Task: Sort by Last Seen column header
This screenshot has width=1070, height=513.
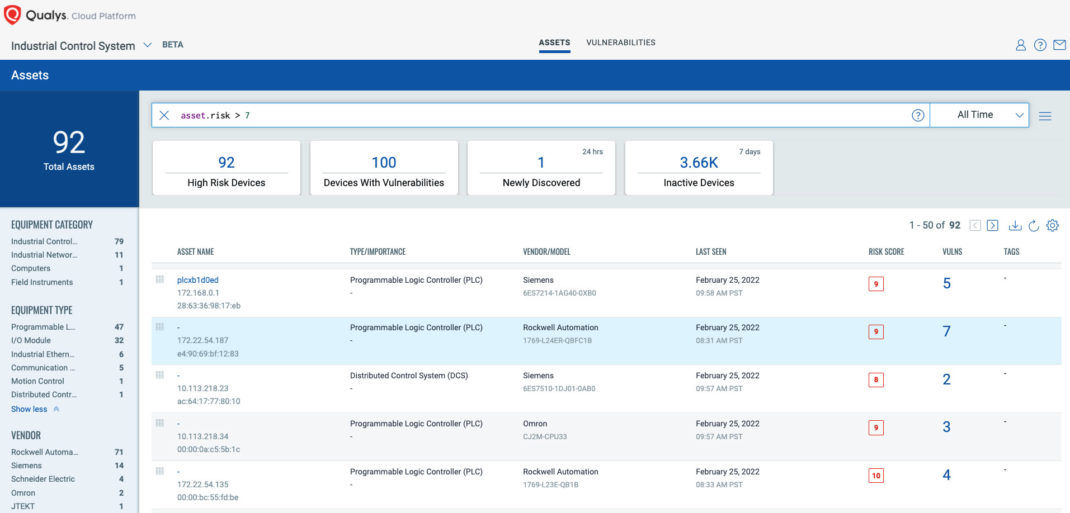Action: pyautogui.click(x=710, y=252)
